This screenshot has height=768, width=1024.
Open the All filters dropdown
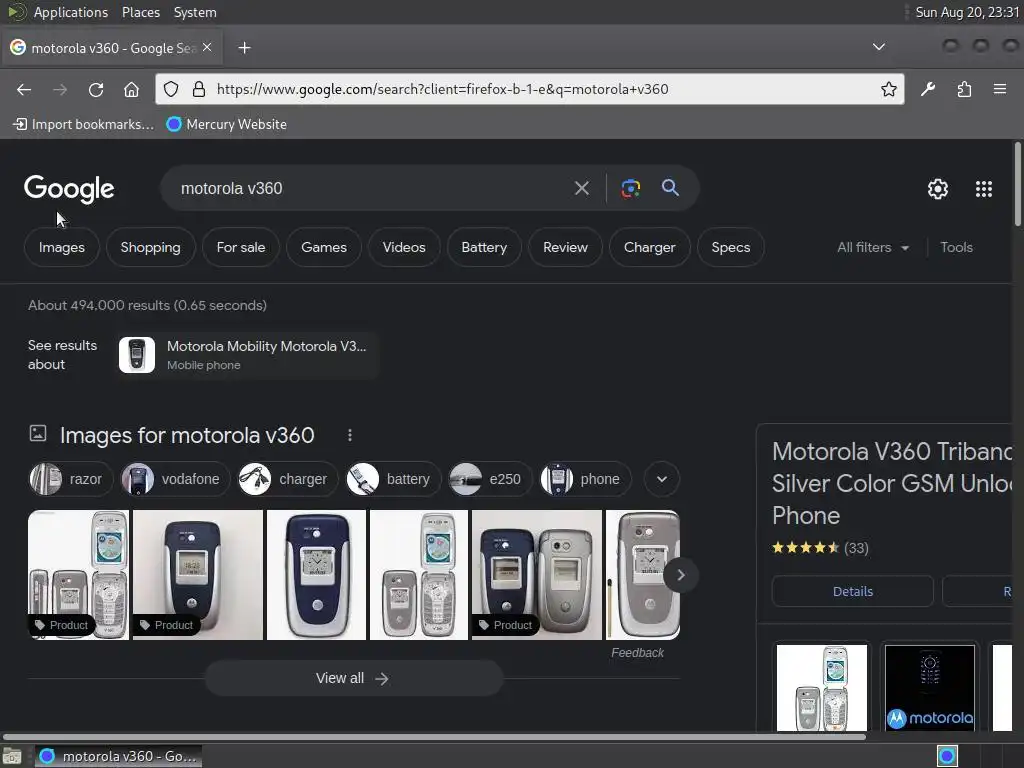(872, 248)
